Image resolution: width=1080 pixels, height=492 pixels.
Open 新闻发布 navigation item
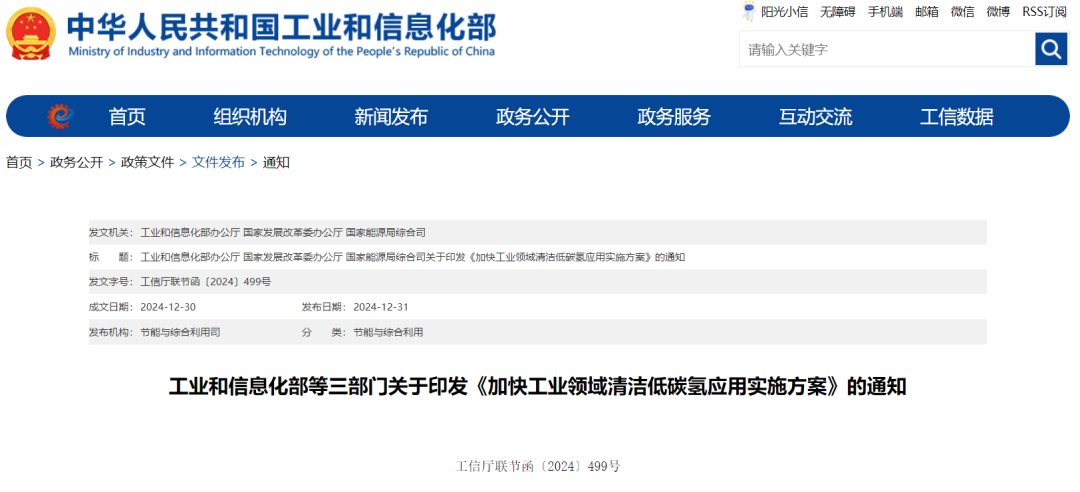point(391,117)
